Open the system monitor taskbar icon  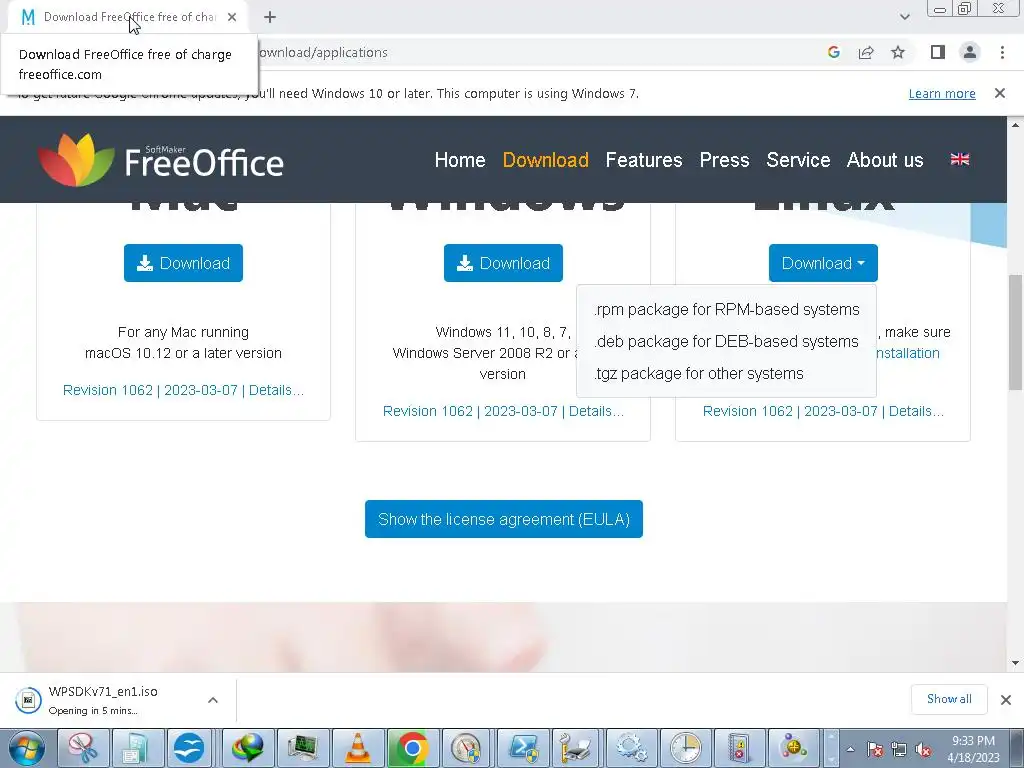click(x=303, y=748)
